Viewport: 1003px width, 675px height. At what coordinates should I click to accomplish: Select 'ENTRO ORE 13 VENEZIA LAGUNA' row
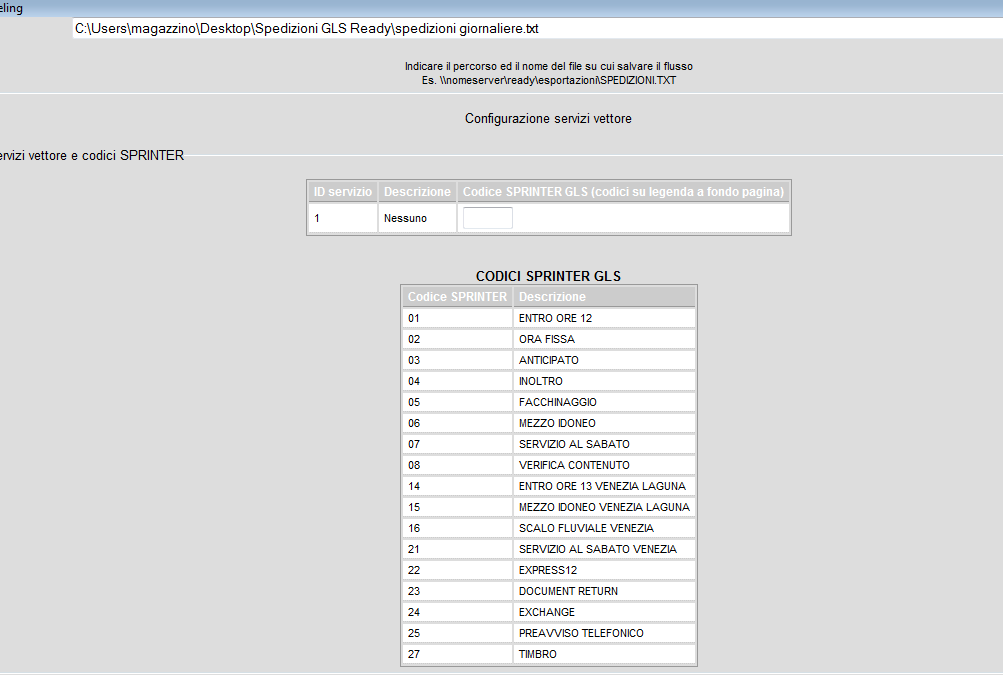tap(549, 486)
